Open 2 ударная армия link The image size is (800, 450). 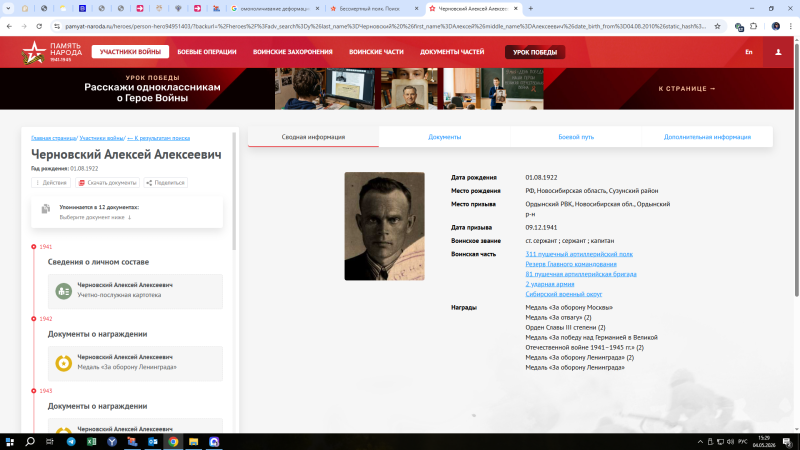pyautogui.click(x=550, y=284)
